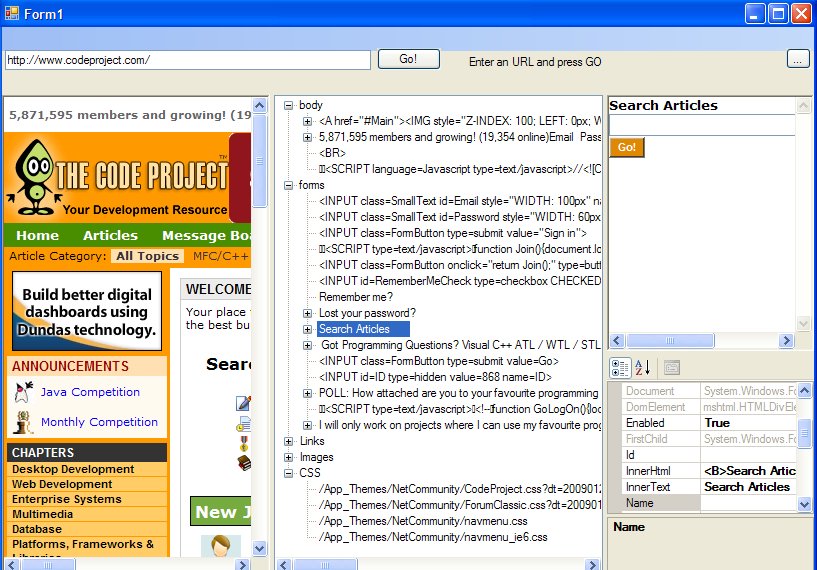Open the Web Development chapter

click(x=62, y=484)
